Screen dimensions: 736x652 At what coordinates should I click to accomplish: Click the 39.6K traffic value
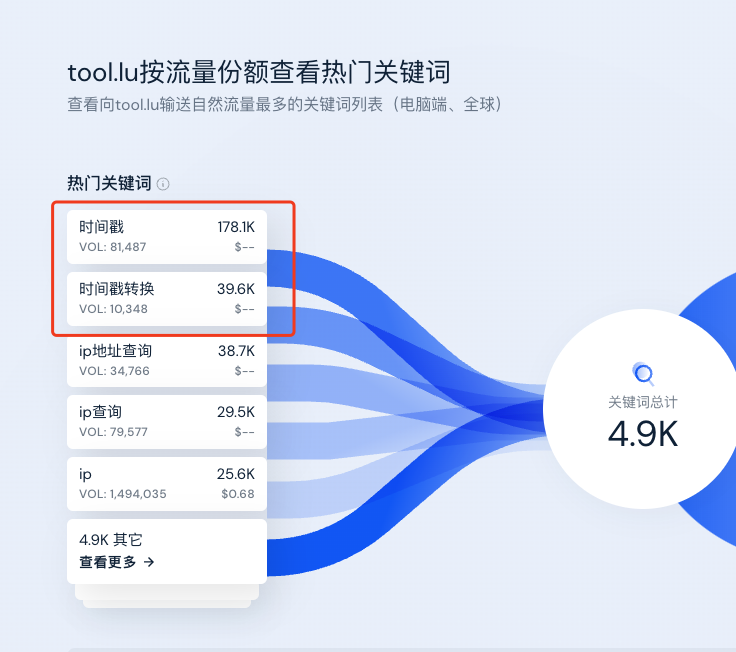tap(236, 289)
